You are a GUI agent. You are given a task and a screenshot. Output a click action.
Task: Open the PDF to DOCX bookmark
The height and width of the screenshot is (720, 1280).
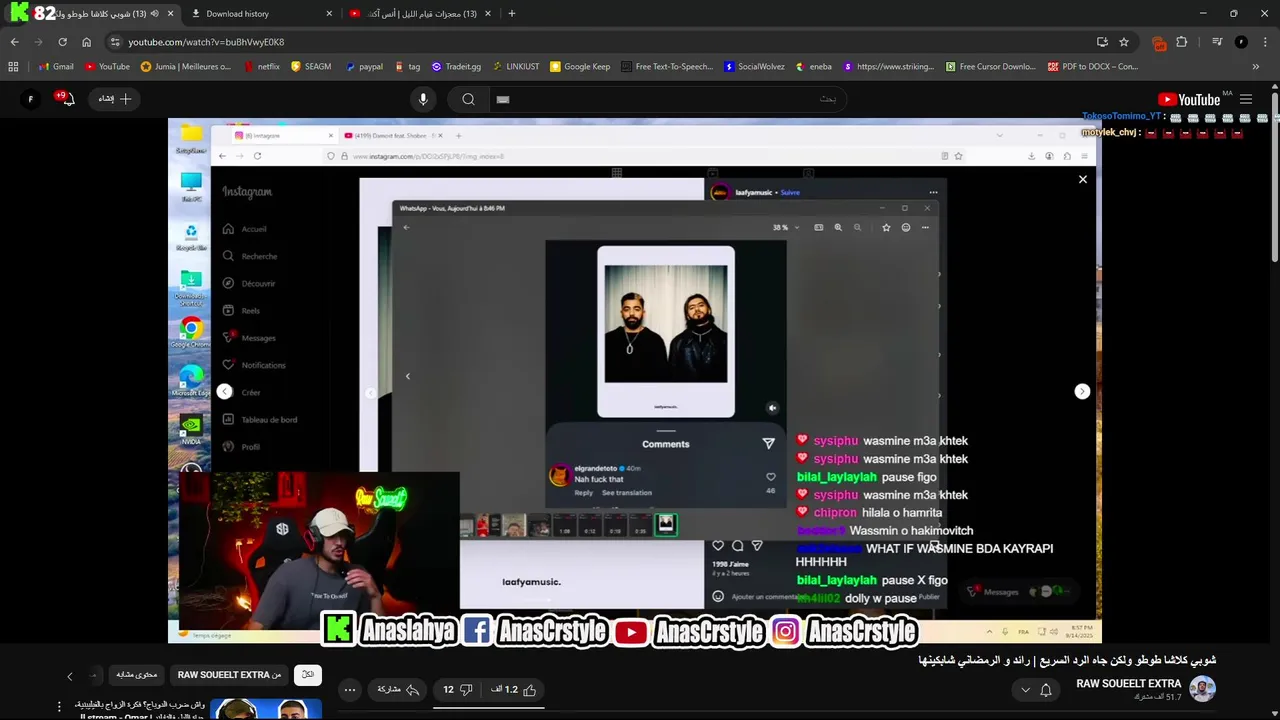[1093, 67]
